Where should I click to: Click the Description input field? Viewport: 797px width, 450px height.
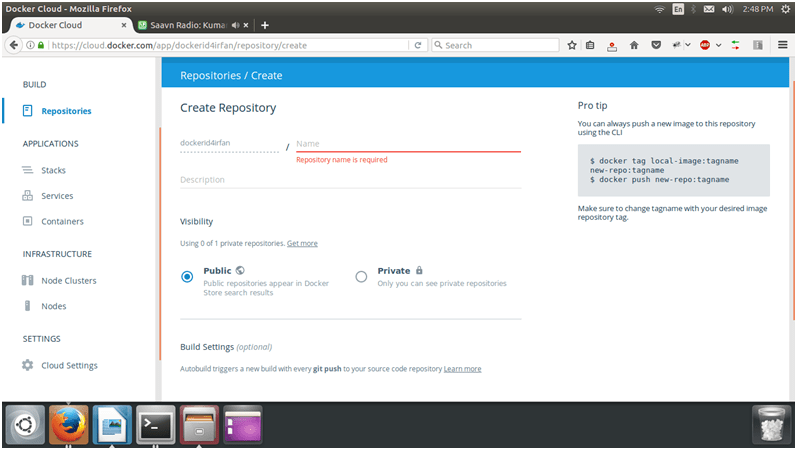tap(350, 180)
